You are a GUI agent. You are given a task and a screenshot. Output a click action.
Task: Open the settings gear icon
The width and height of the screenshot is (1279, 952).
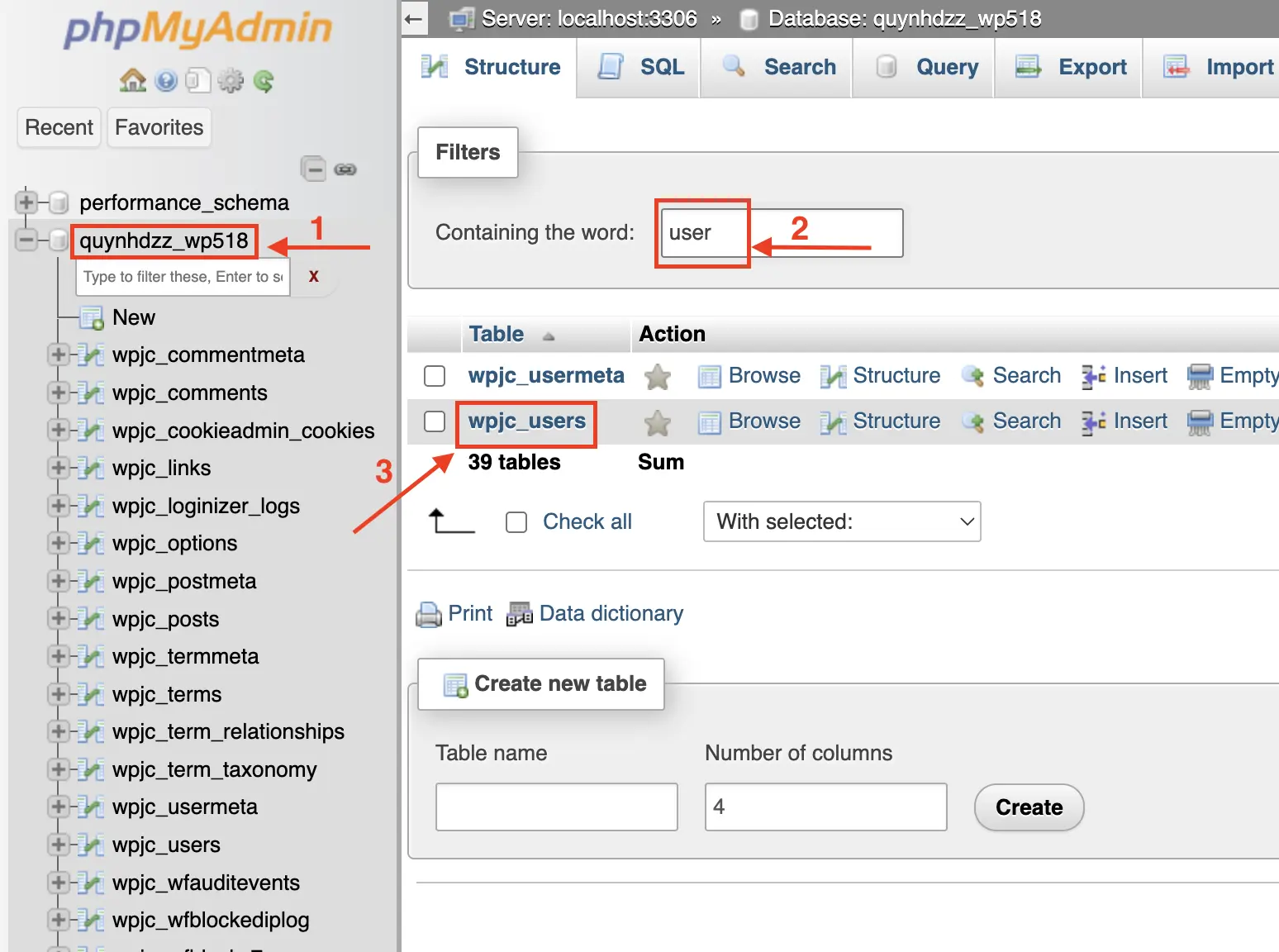231,80
